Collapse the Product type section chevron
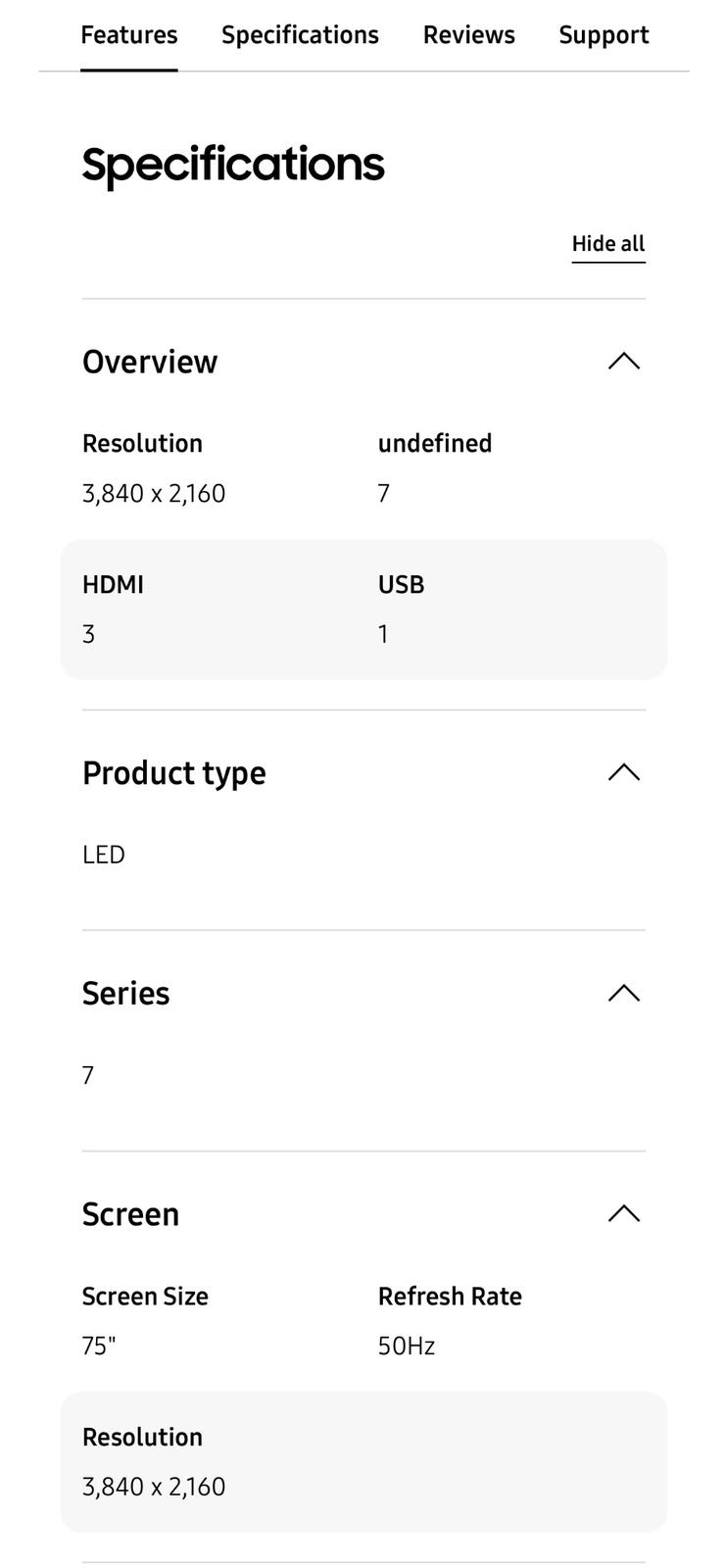 pos(623,773)
